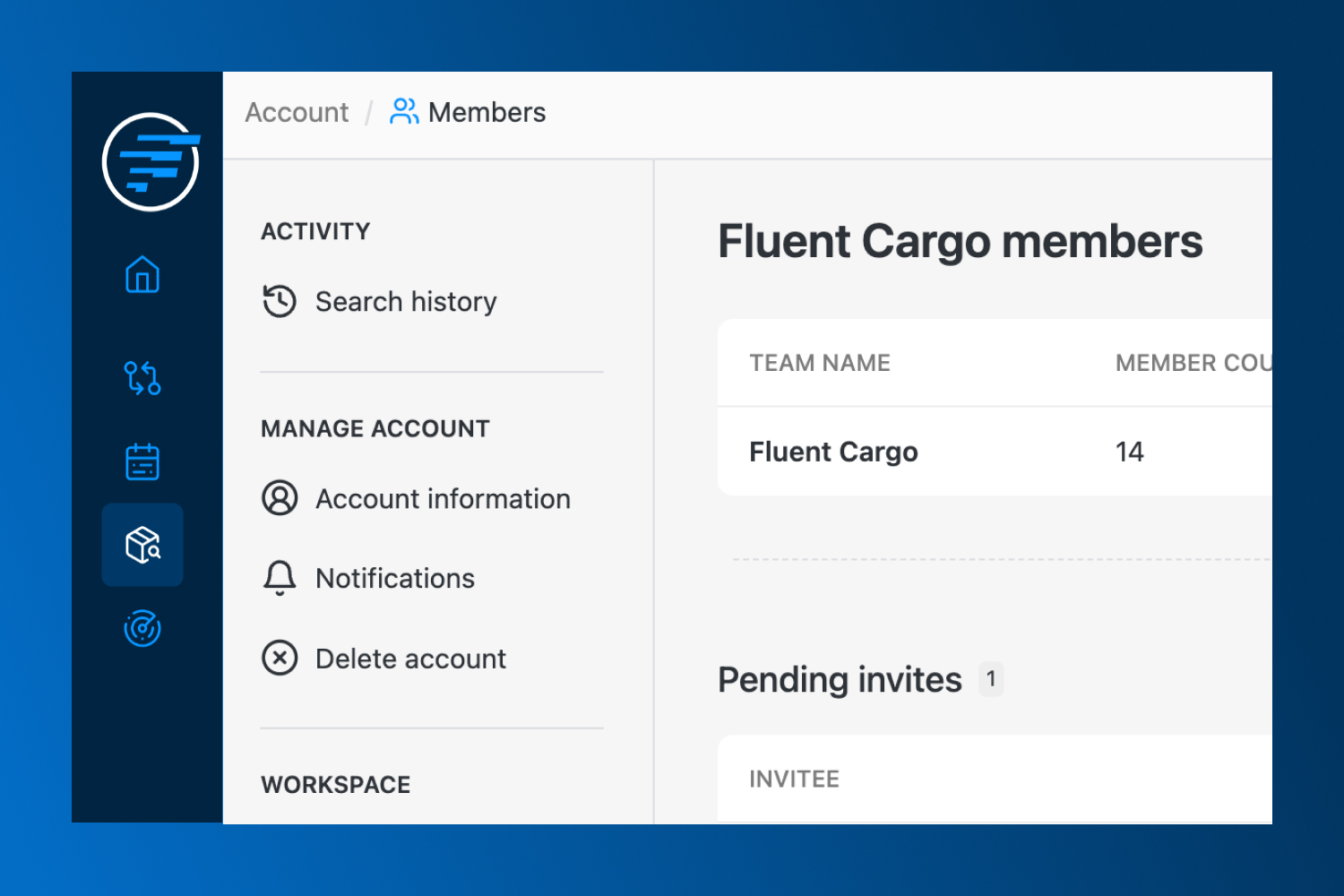The width and height of the screenshot is (1344, 896).
Task: Click the MEMBER COUNT column header
Action: tap(1193, 363)
